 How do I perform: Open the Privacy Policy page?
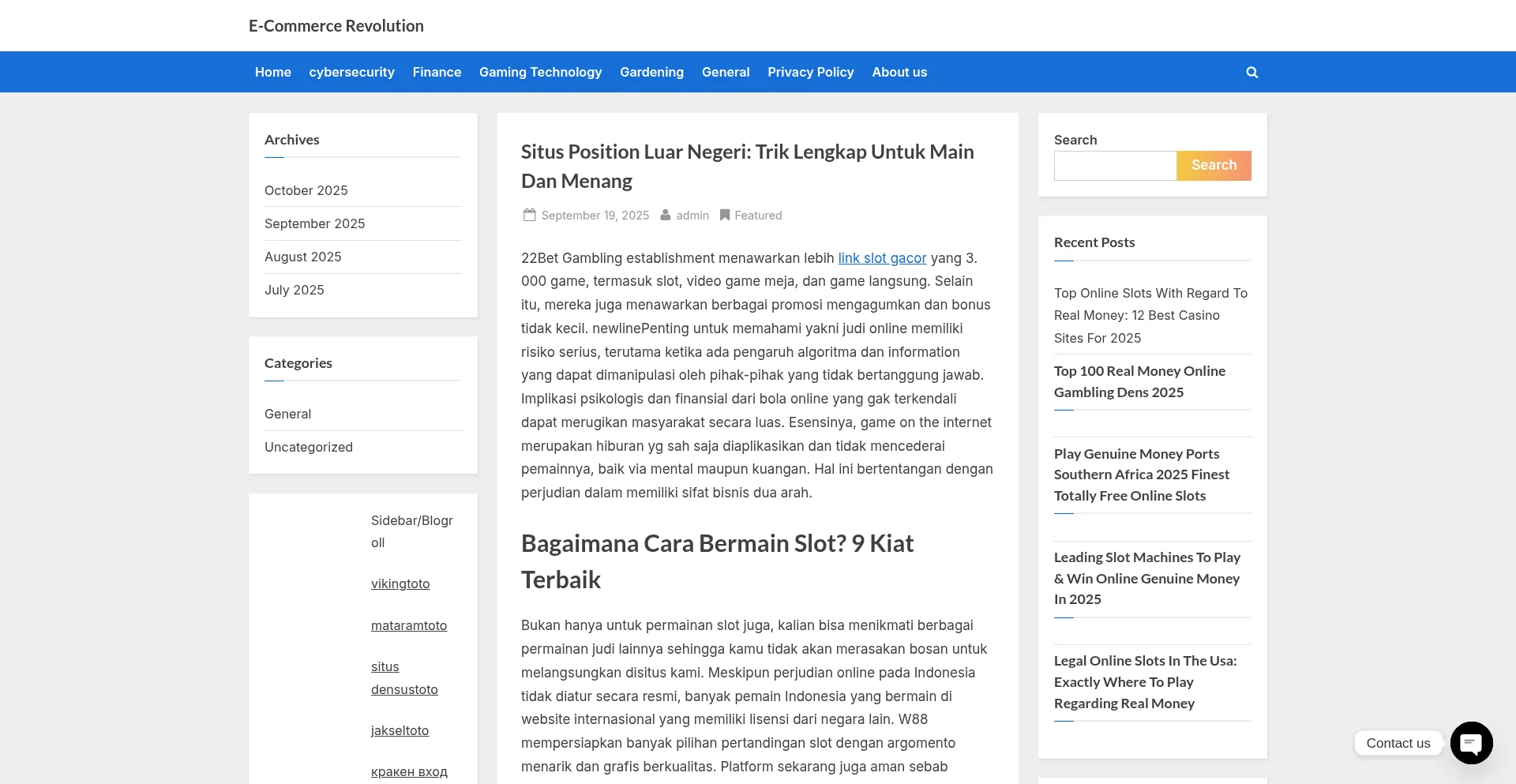click(x=810, y=72)
